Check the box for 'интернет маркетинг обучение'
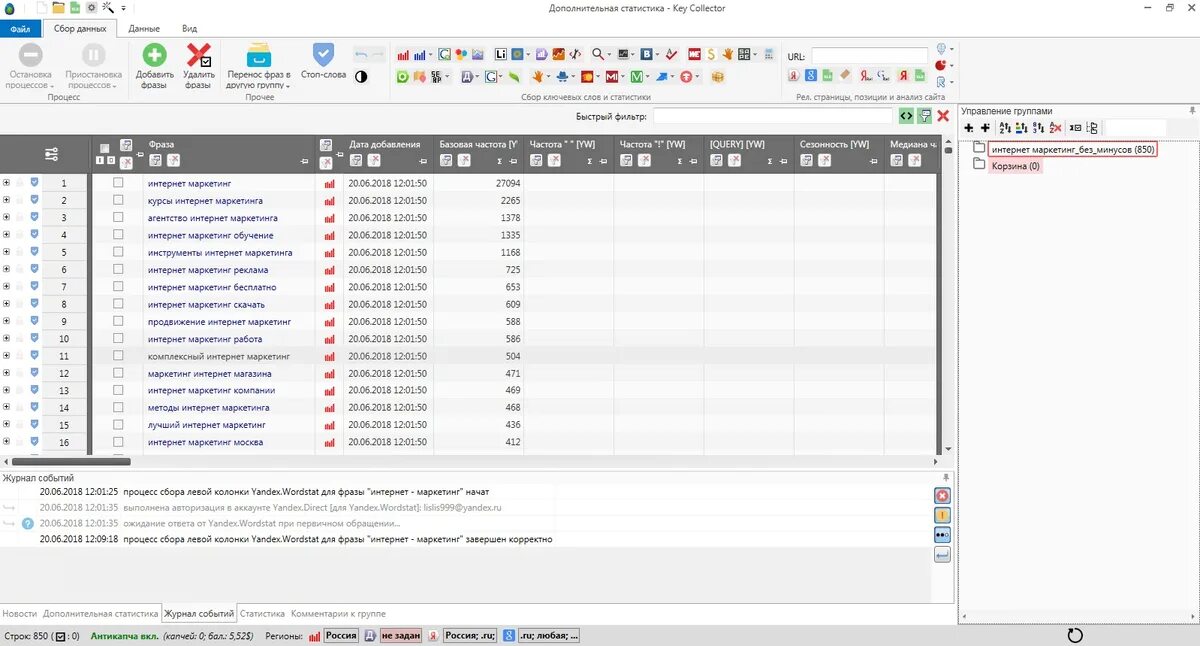The image size is (1200, 646). [118, 235]
